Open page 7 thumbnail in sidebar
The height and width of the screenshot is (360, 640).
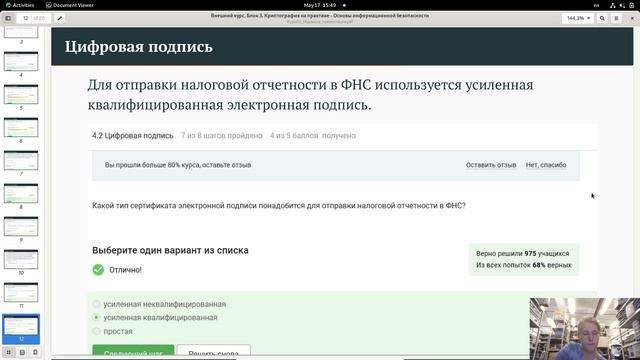(x=21, y=160)
